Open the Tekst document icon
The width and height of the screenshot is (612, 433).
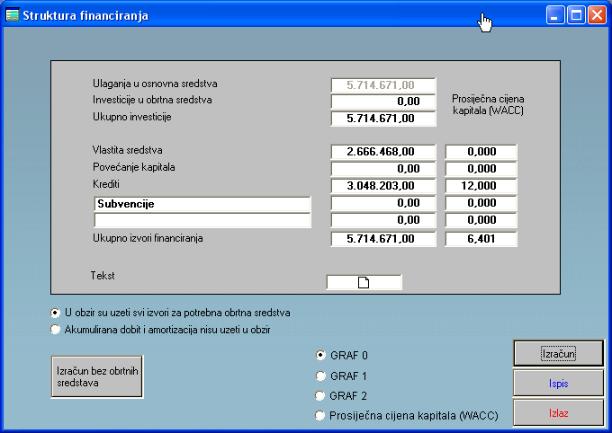[363, 282]
